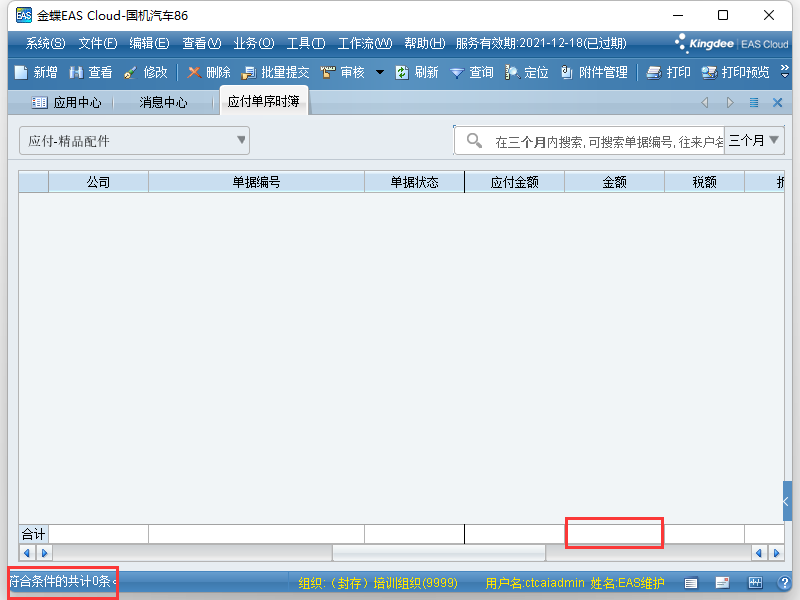Click the 修改 (Edit) toolbar button

pos(145,73)
